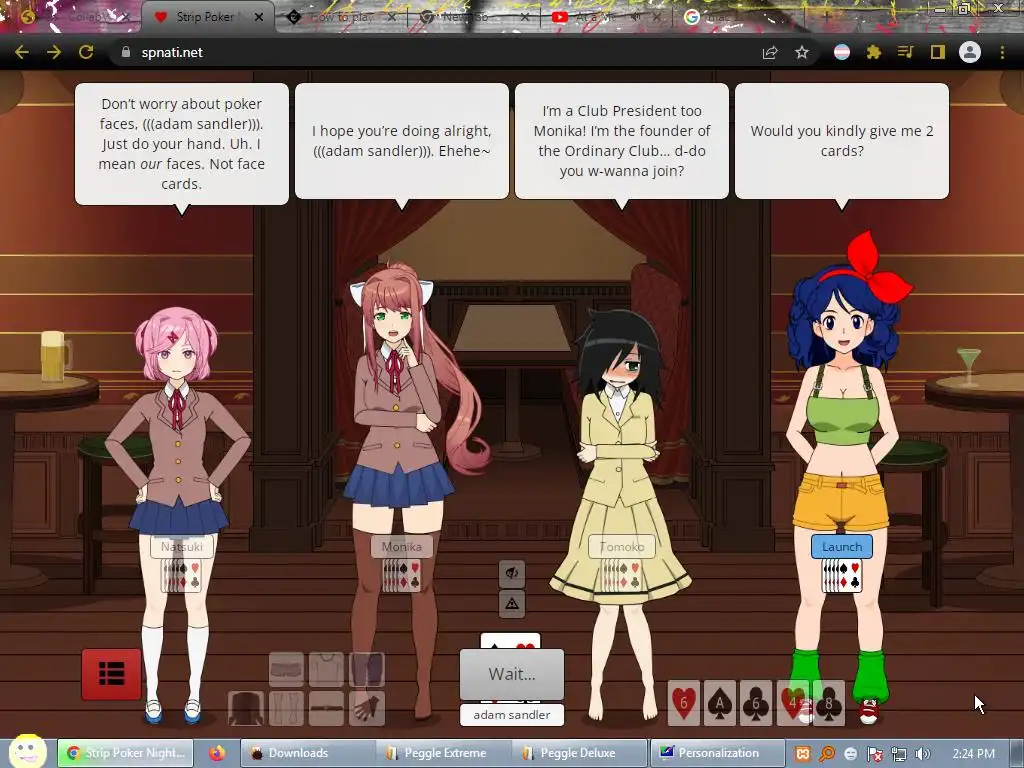Open the Chrome three-dot menu
The image size is (1024, 768).
click(1002, 52)
